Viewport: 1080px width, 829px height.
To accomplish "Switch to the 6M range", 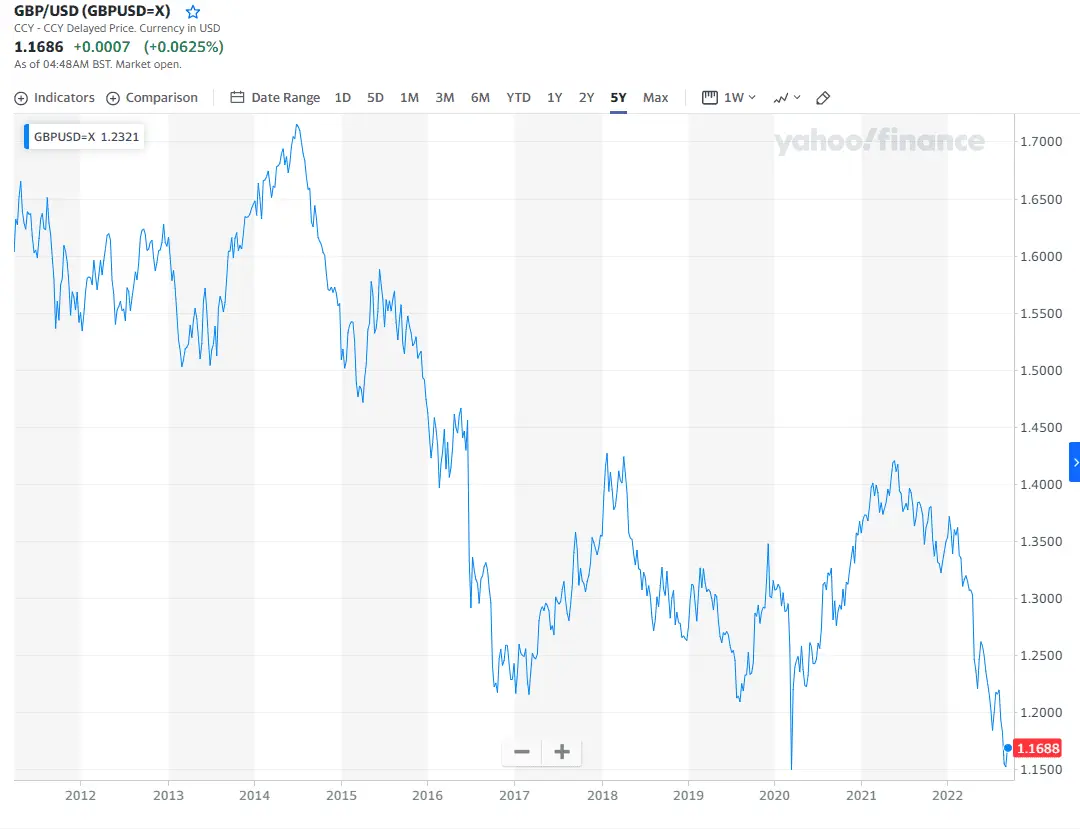I will (x=480, y=98).
